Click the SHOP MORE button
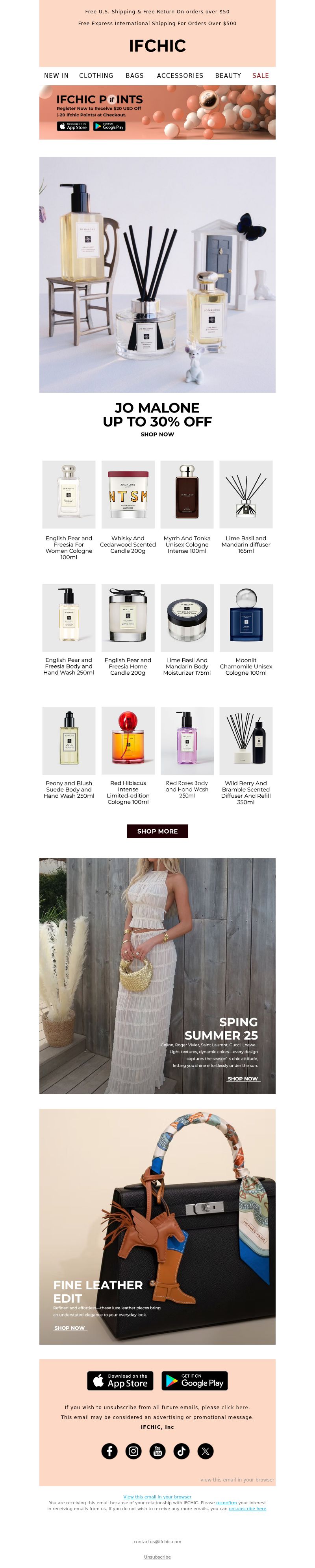Image resolution: width=315 pixels, height=1568 pixels. point(157,831)
